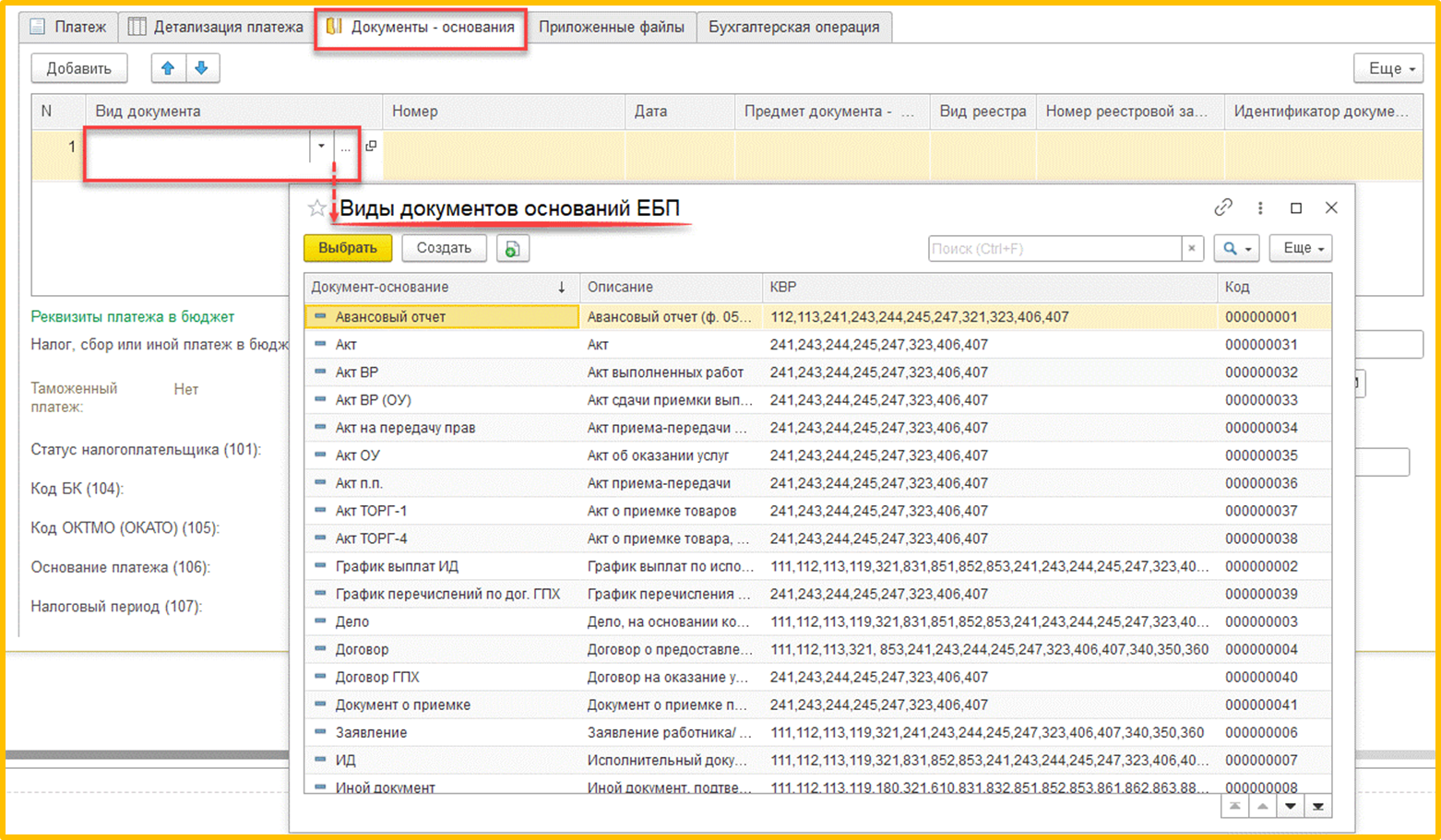Viewport: 1441px width, 840px height.
Task: Sort by the Описание column header
Action: coord(672,287)
